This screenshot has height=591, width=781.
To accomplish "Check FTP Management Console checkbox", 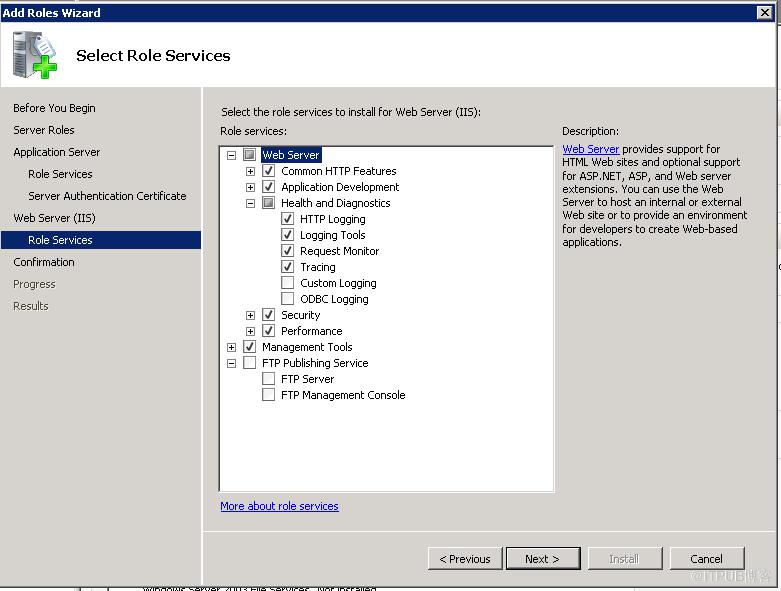I will click(268, 394).
